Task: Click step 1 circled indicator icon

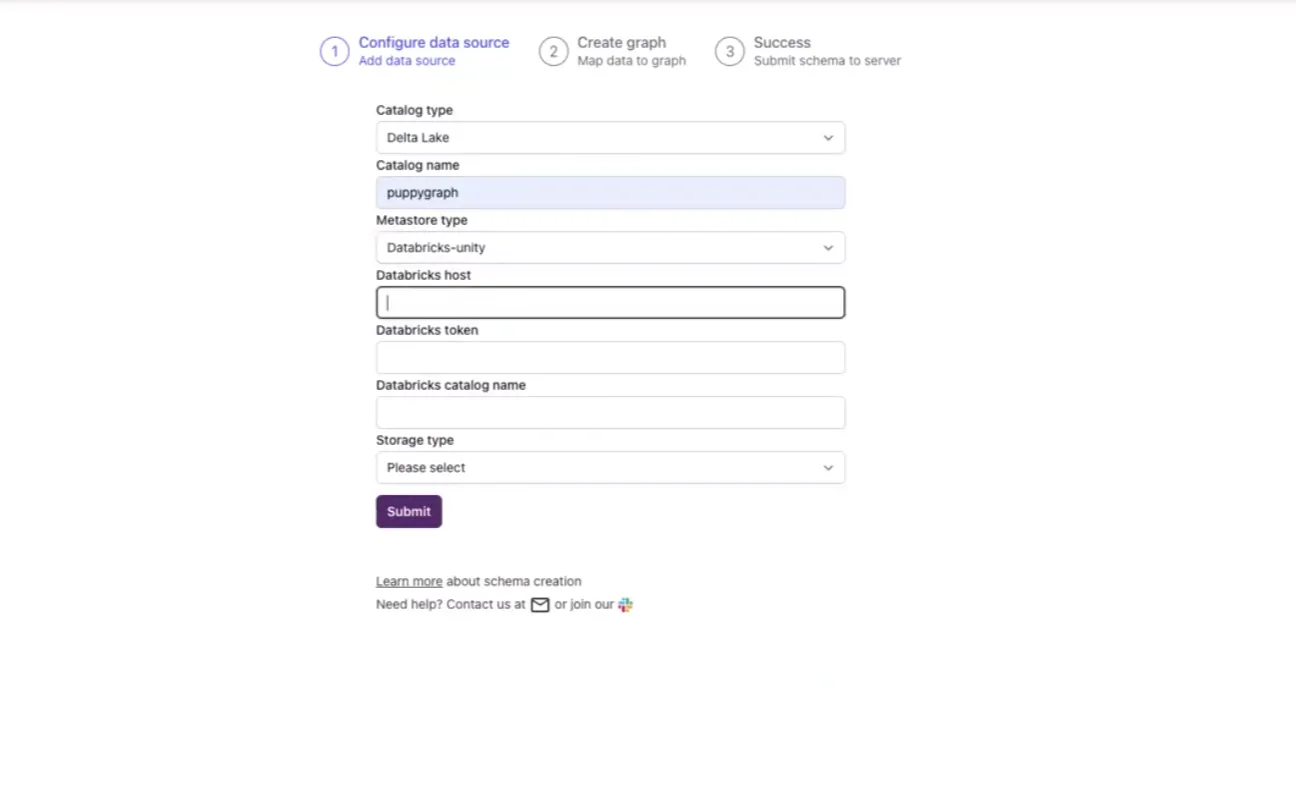Action: click(334, 51)
